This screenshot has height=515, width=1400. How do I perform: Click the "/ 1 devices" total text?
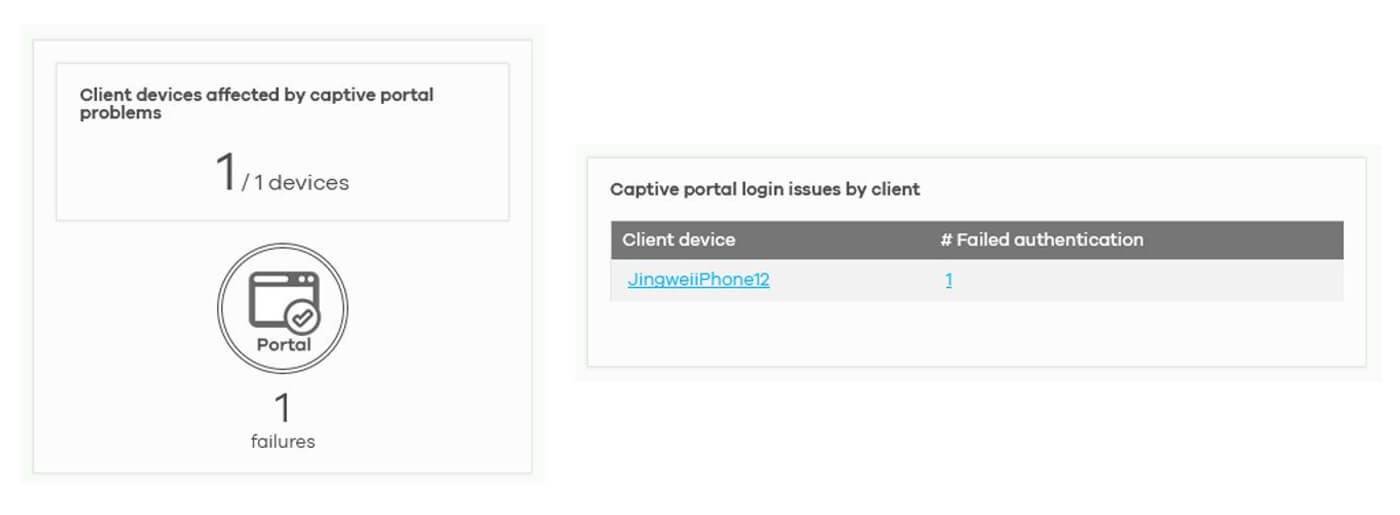296,183
